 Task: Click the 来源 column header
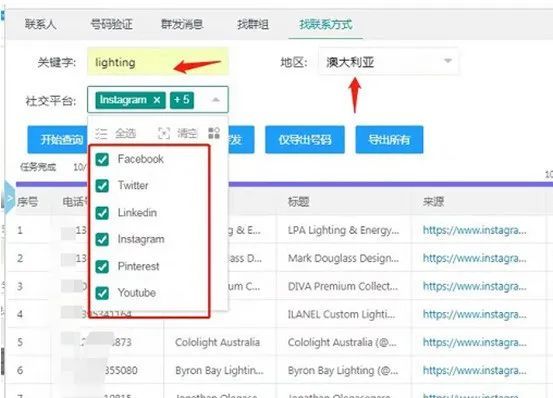[433, 202]
